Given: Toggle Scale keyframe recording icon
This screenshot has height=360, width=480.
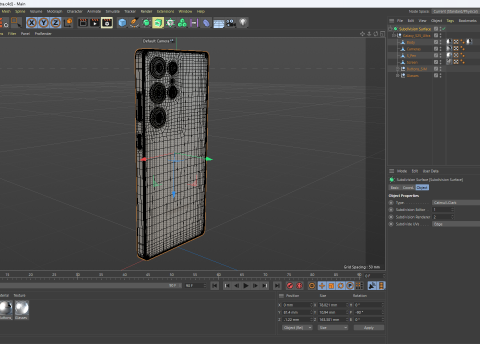Looking at the screenshot, I should pyautogui.click(x=331, y=286).
